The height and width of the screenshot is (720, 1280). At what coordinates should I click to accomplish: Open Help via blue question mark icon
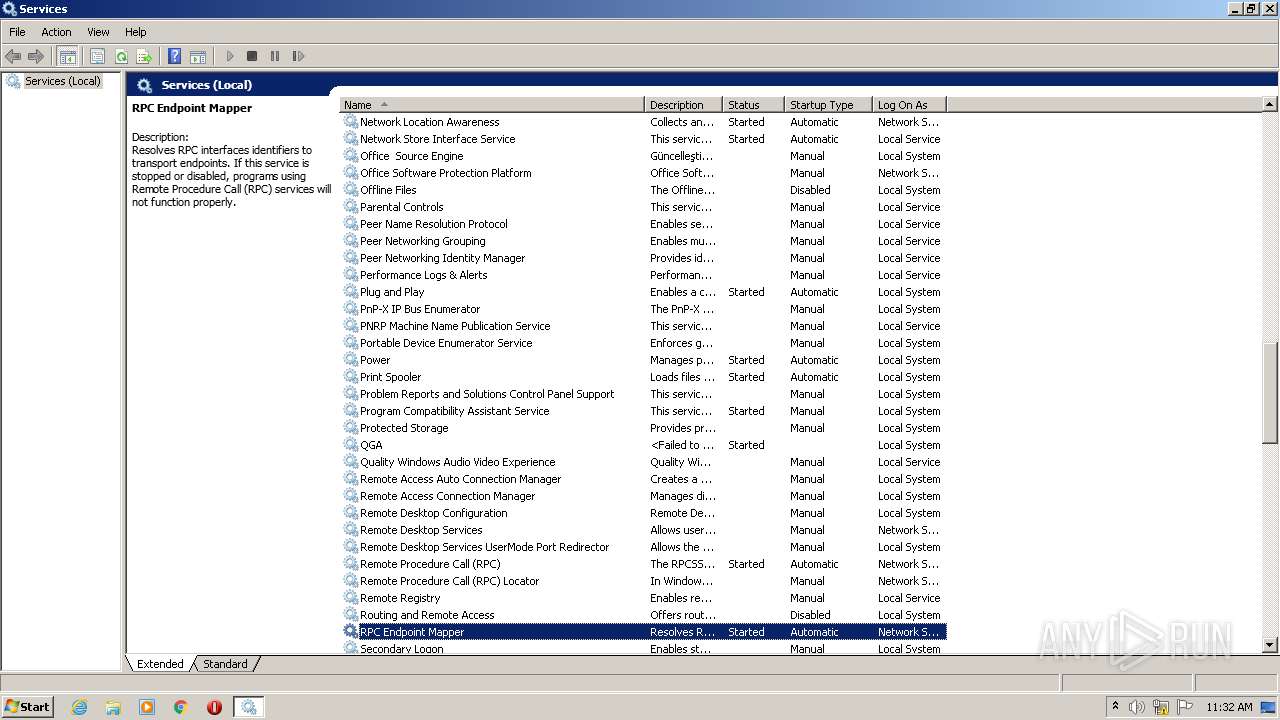(x=175, y=57)
